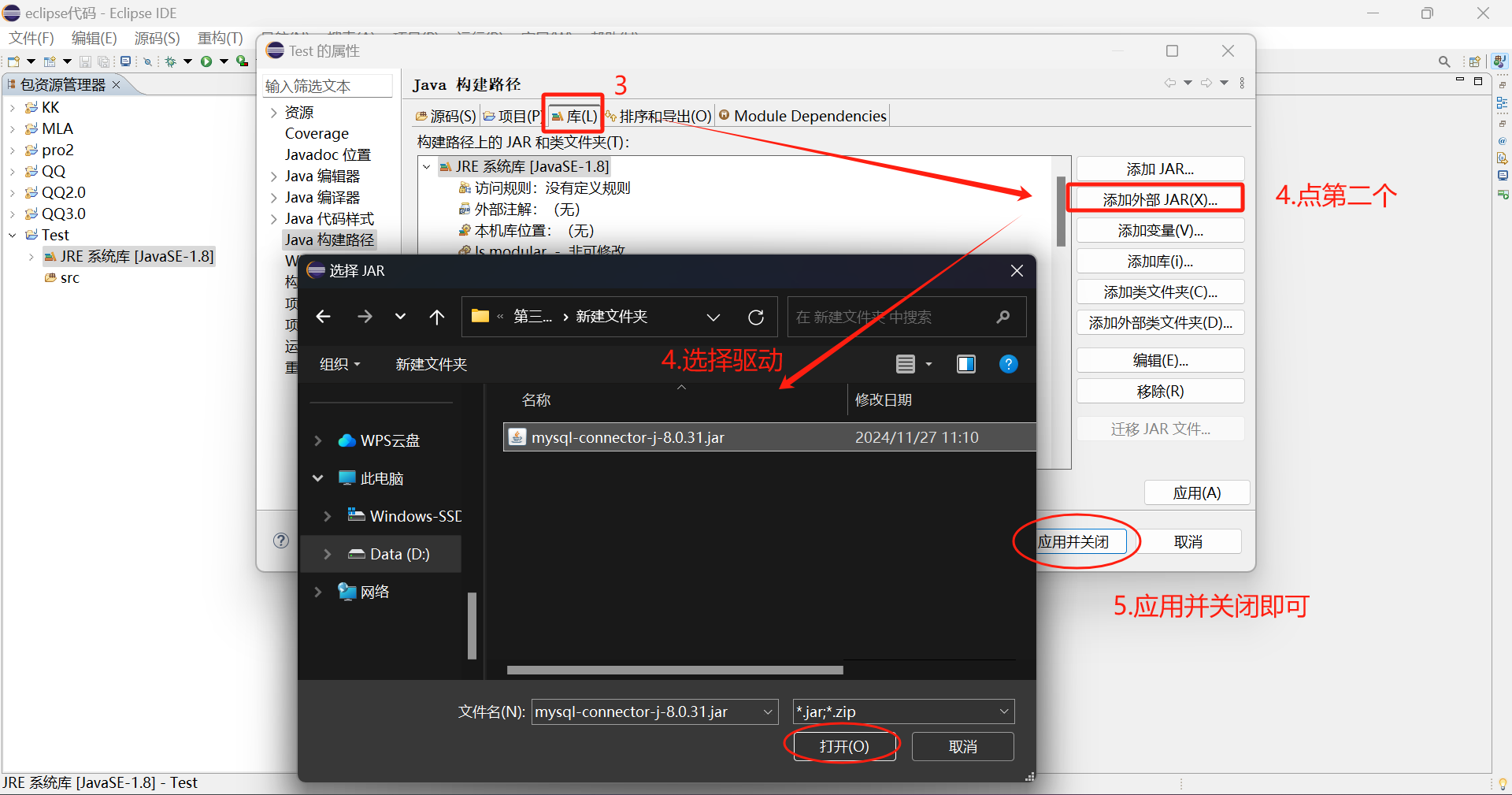The height and width of the screenshot is (795, 1512).
Task: Click the Open Perspective icon at top right
Action: tap(1474, 61)
